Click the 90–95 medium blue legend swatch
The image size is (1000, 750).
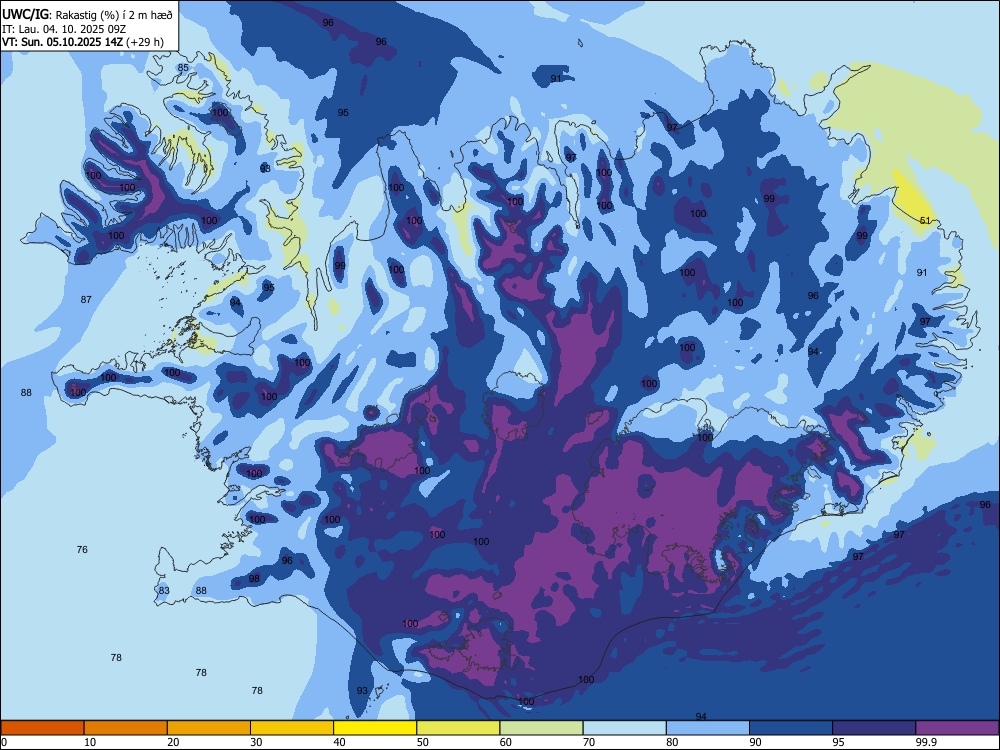791,728
